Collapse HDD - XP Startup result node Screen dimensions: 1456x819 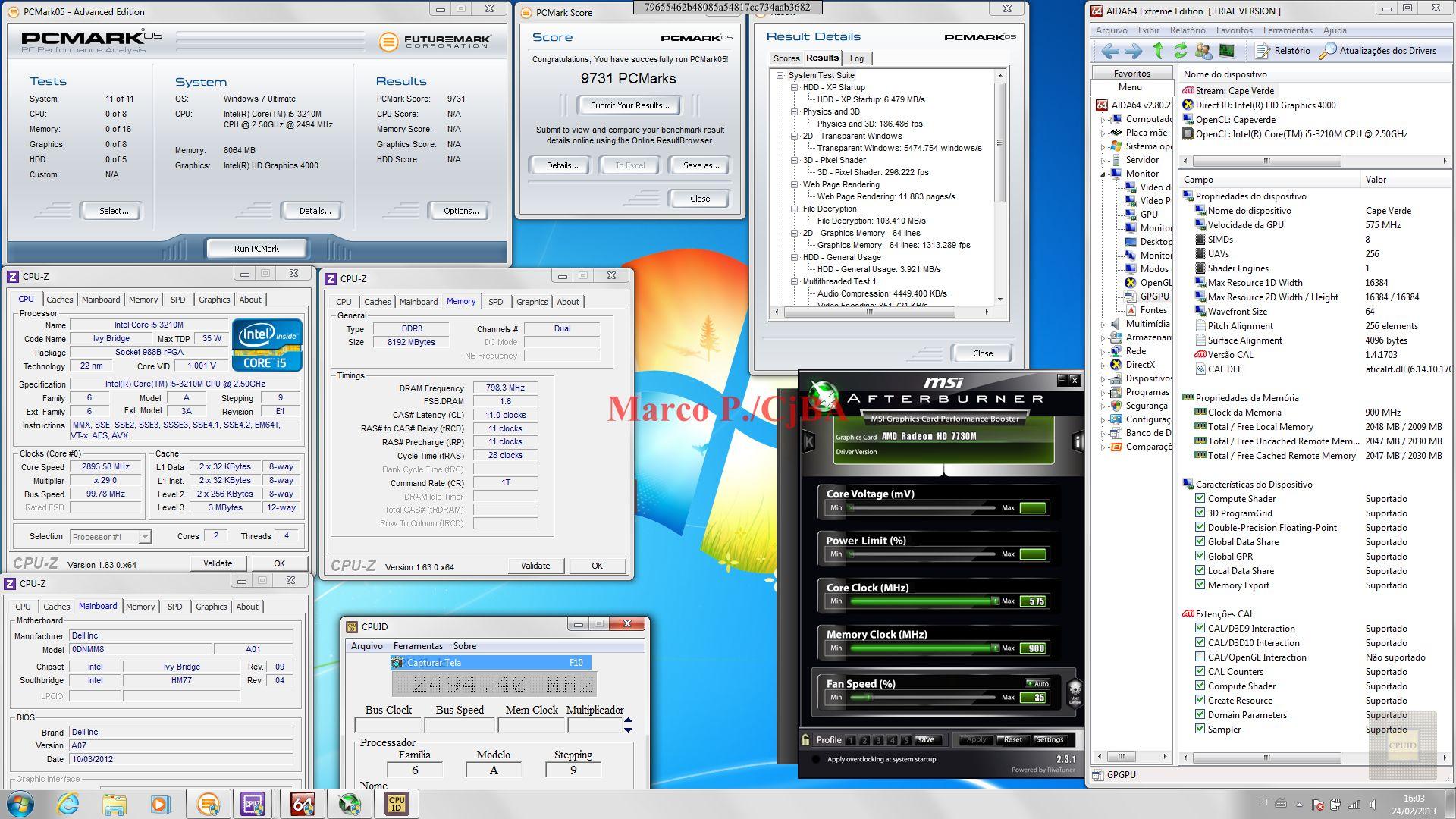(795, 87)
